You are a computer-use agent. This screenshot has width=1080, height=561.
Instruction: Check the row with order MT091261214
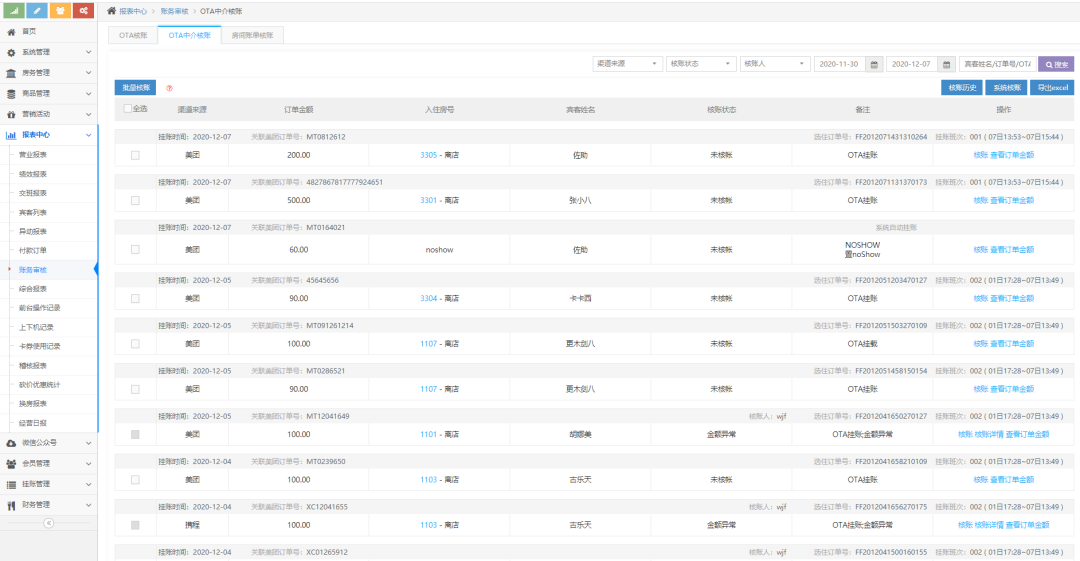[x=135, y=343]
